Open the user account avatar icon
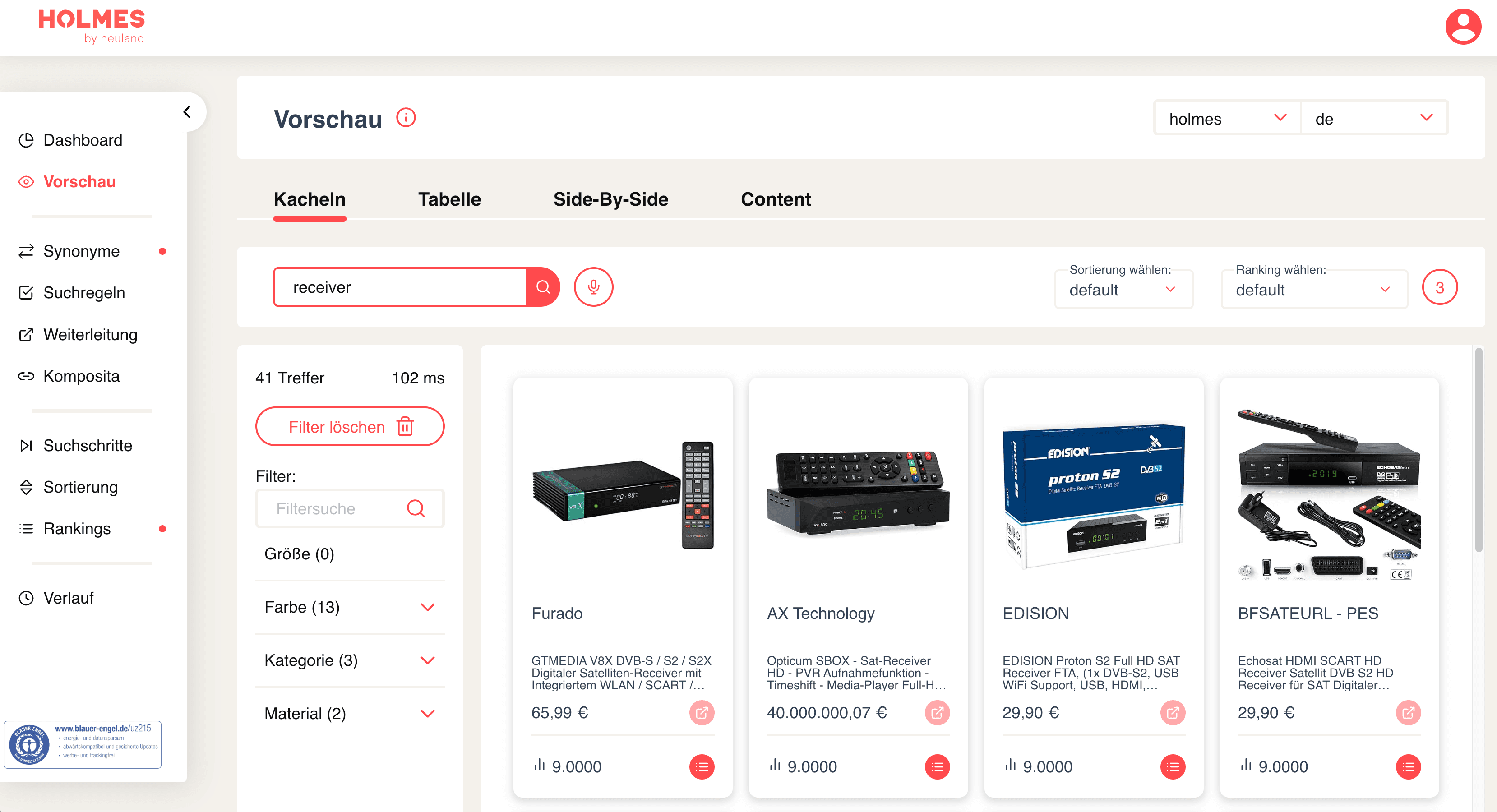This screenshot has height=812, width=1497. click(1463, 27)
